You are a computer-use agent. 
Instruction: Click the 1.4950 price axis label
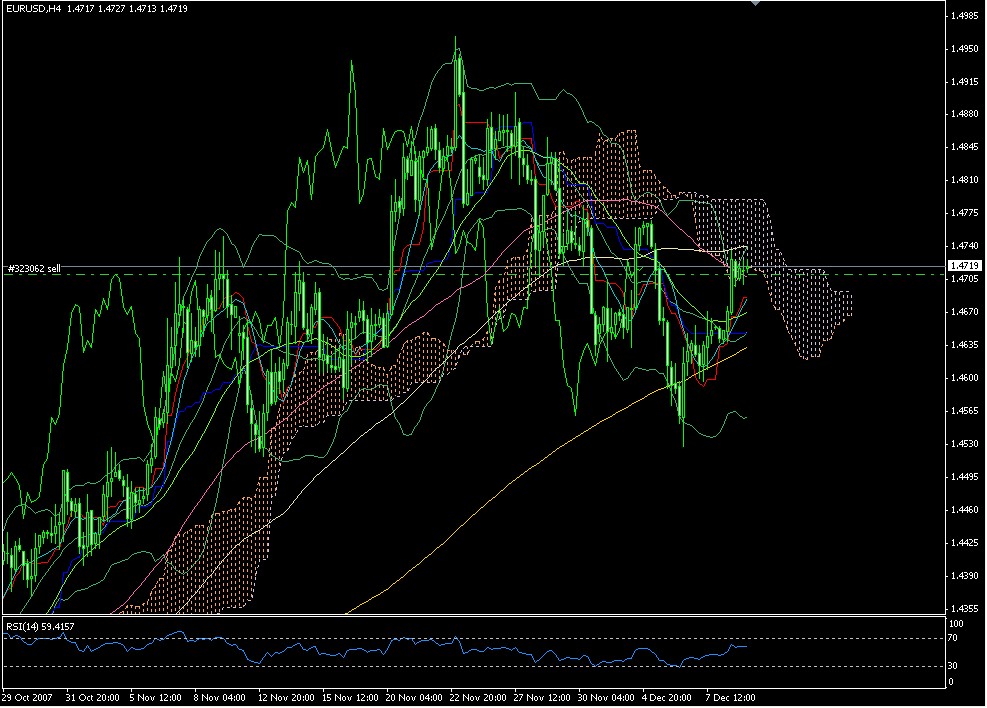click(x=965, y=48)
